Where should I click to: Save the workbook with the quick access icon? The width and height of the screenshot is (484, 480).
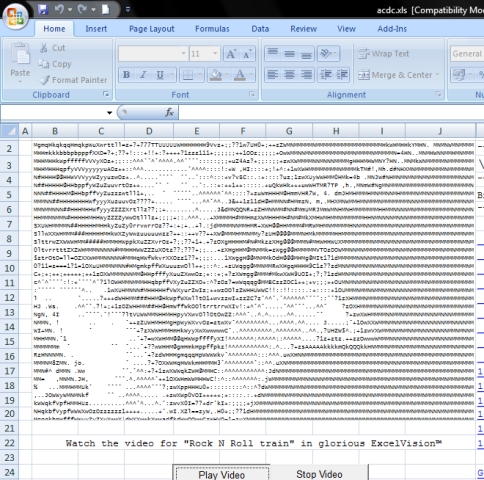pos(43,10)
